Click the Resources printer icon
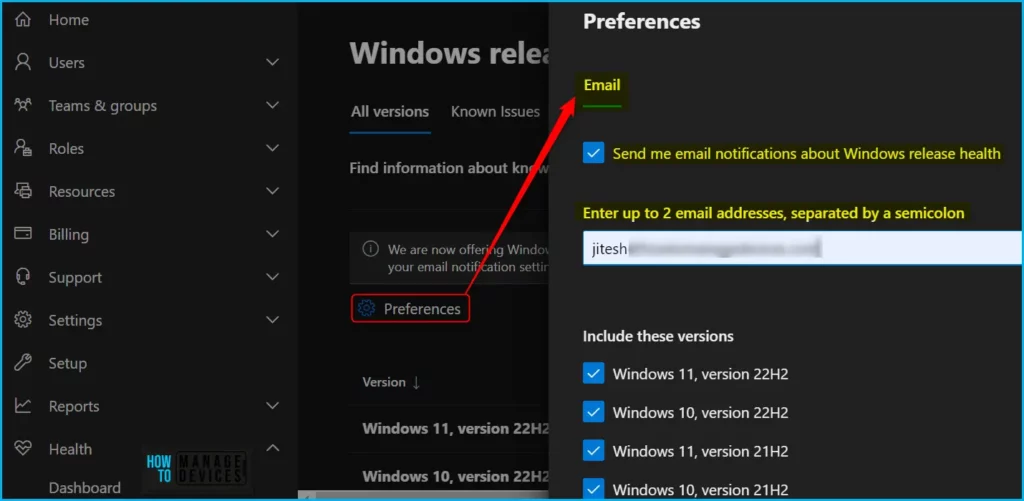 [23, 191]
